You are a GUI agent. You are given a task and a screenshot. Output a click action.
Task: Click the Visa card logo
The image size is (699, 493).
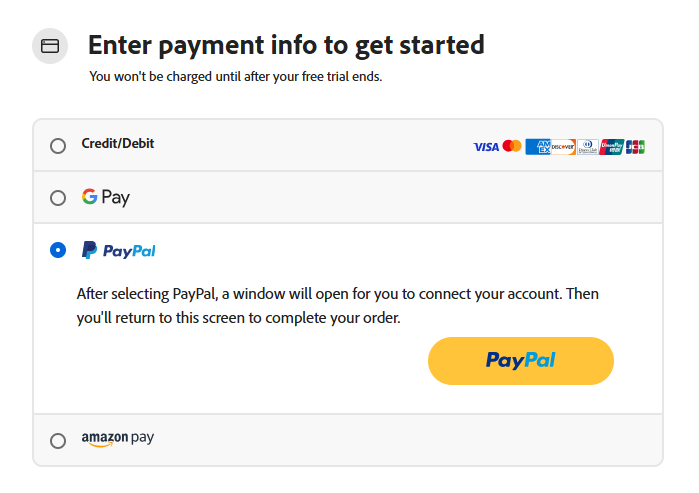click(x=486, y=147)
